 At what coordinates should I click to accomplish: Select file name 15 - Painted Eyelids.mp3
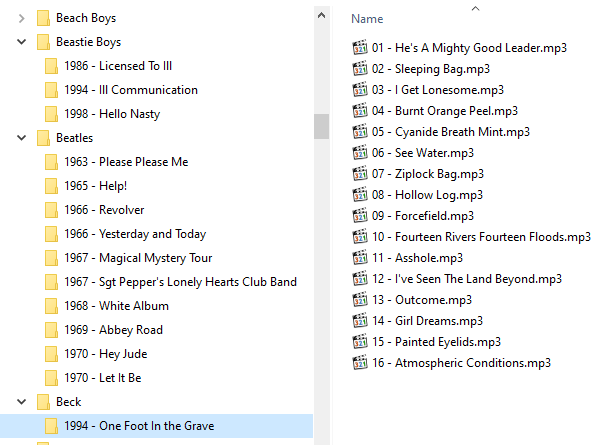click(x=436, y=342)
